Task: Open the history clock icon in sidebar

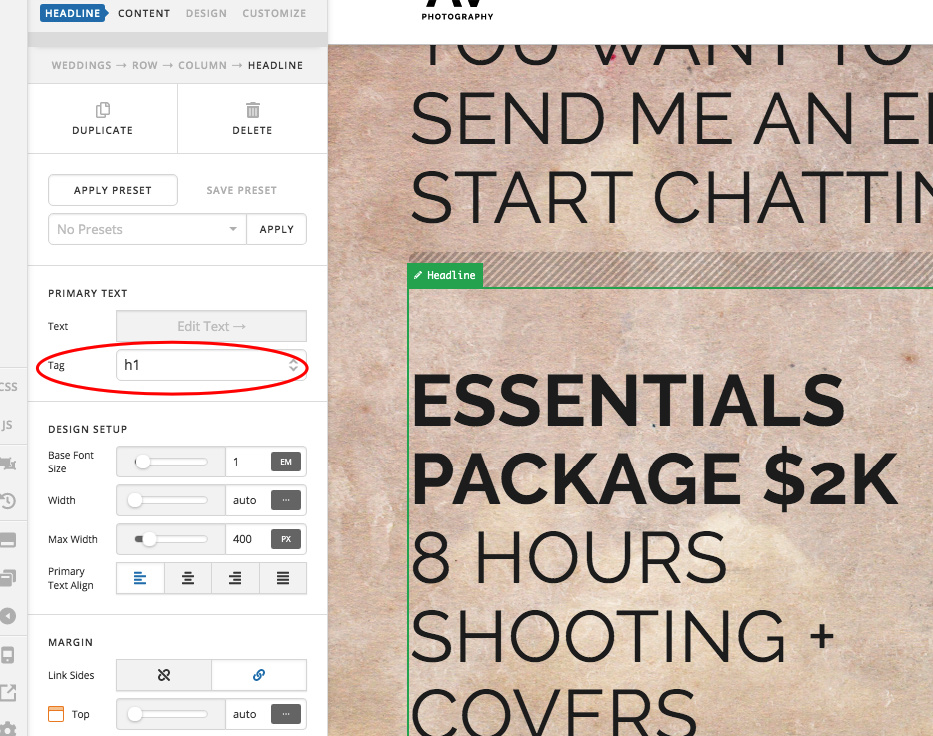Action: tap(9, 501)
